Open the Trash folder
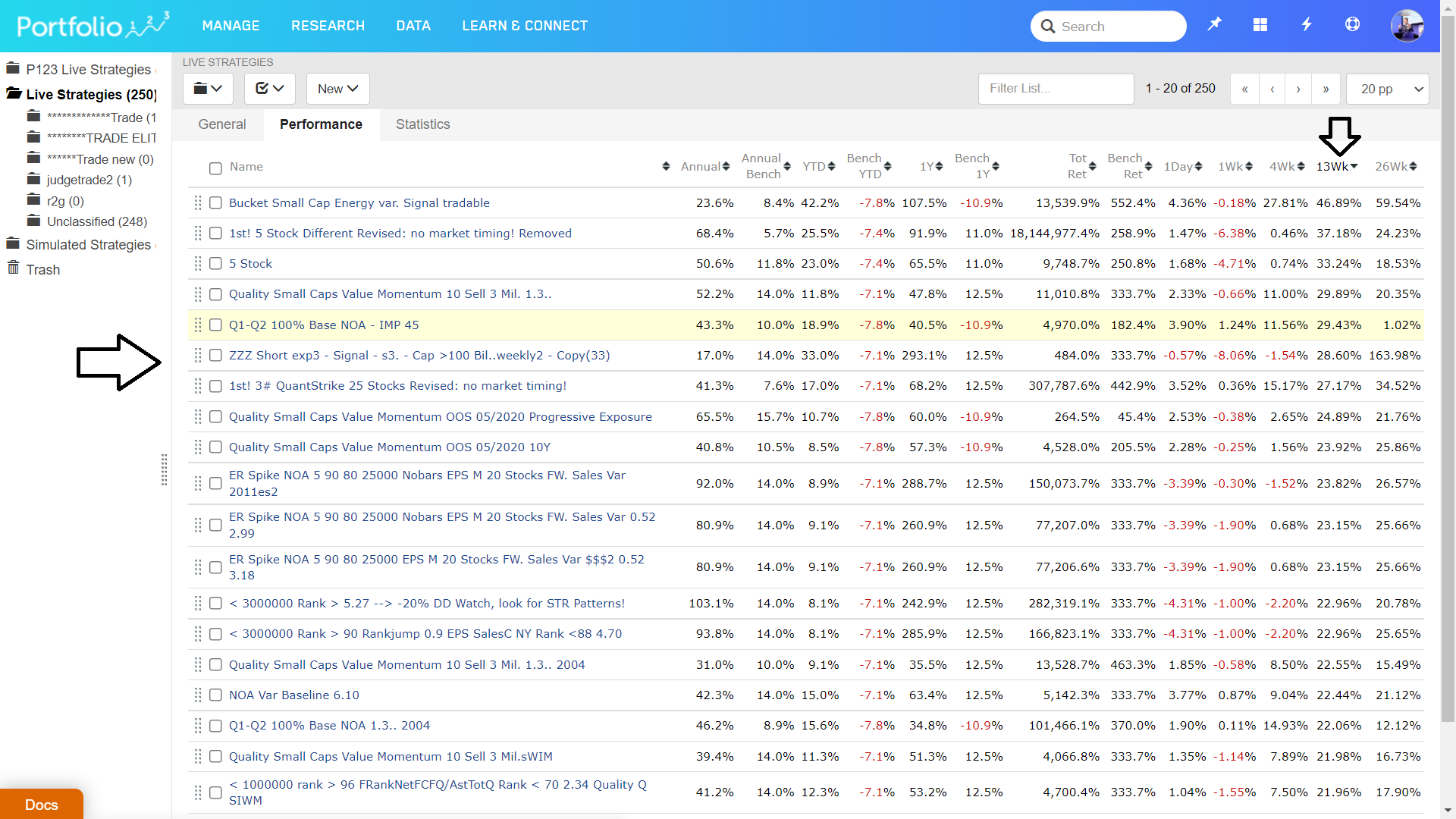The image size is (1456, 819). pyautogui.click(x=42, y=269)
